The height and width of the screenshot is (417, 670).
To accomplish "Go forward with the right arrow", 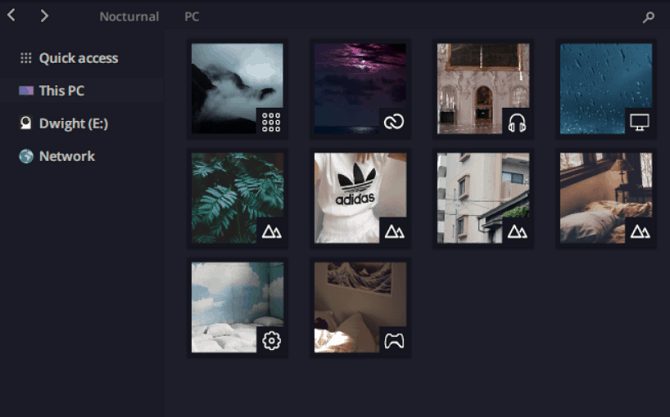I will click(44, 16).
